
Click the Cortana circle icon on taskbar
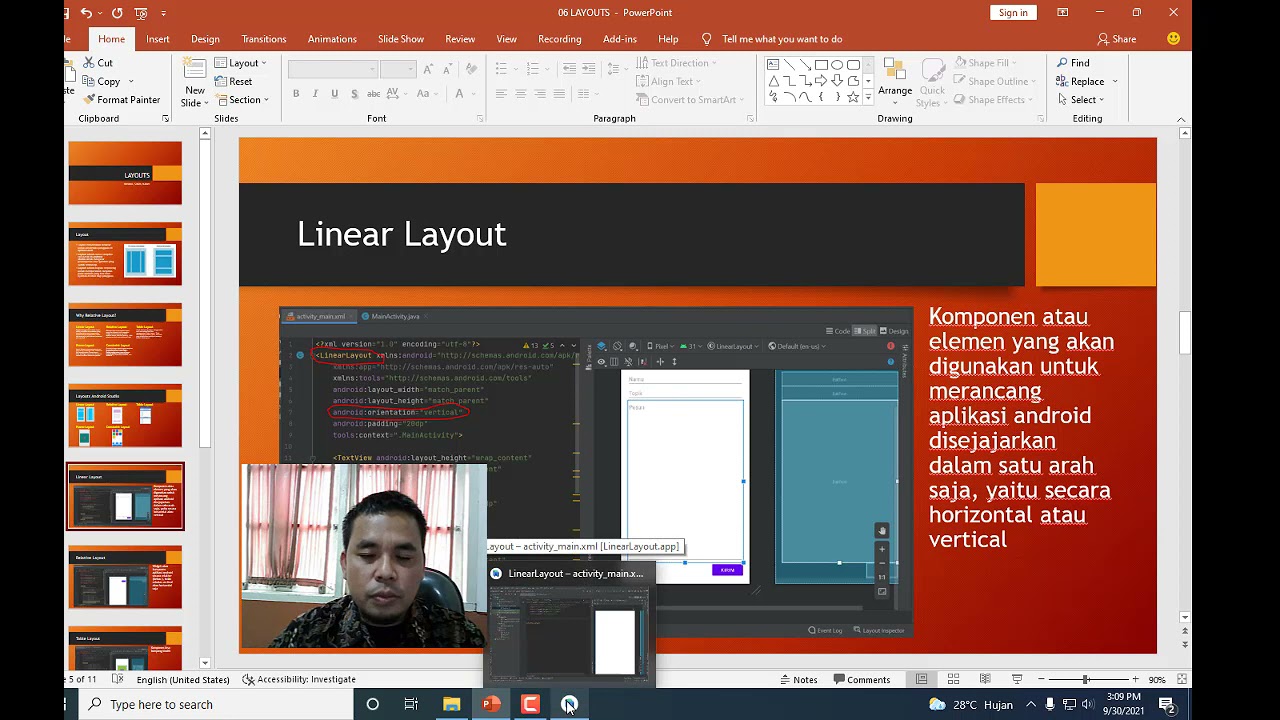pyautogui.click(x=372, y=704)
